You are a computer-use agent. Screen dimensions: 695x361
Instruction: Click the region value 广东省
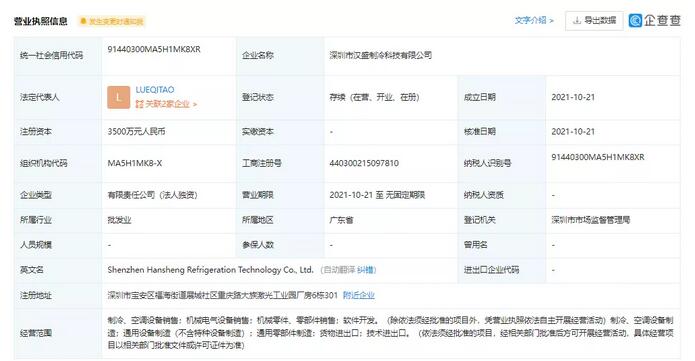[x=341, y=220]
